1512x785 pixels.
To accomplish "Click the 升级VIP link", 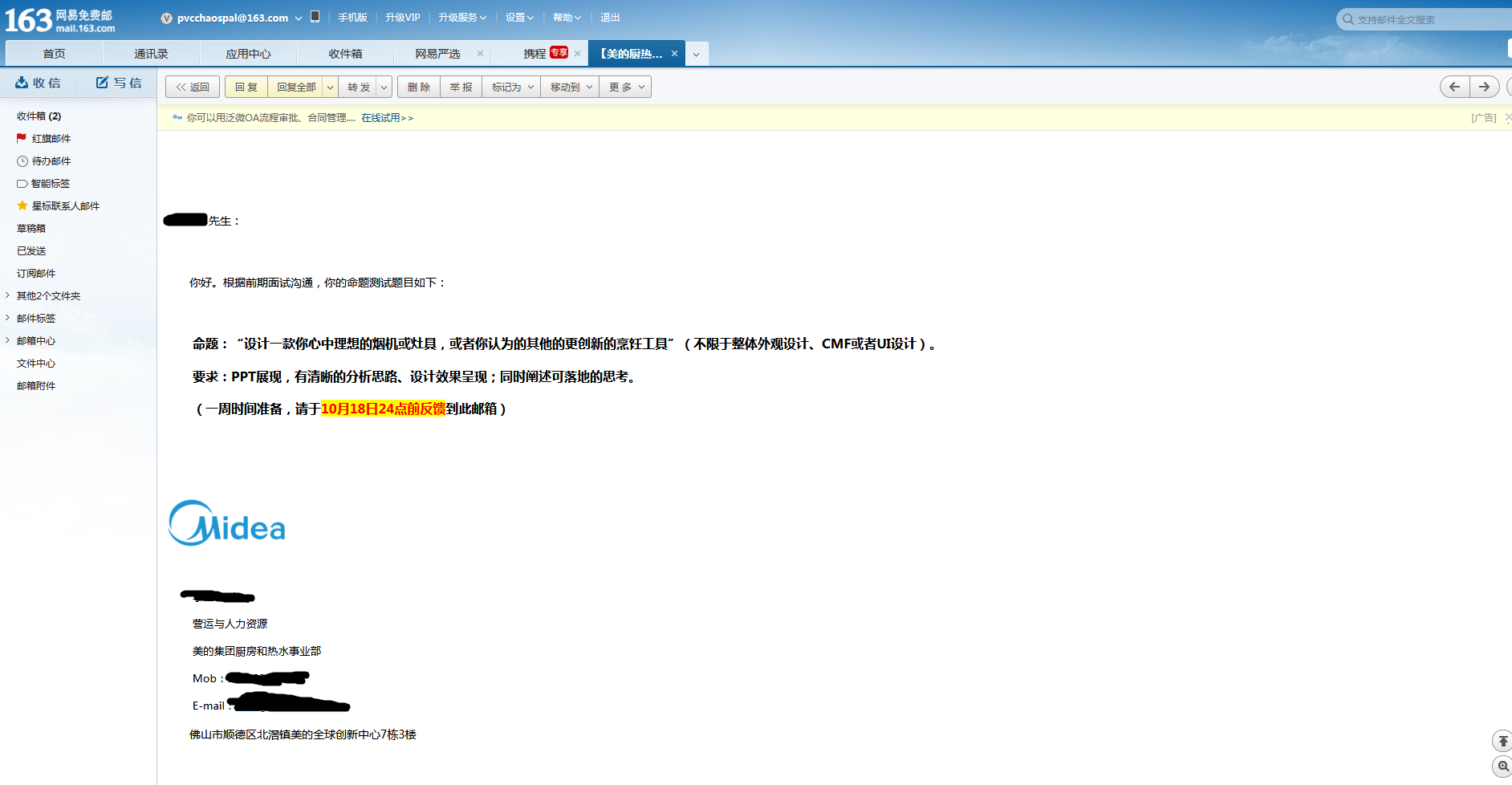I will pos(403,18).
